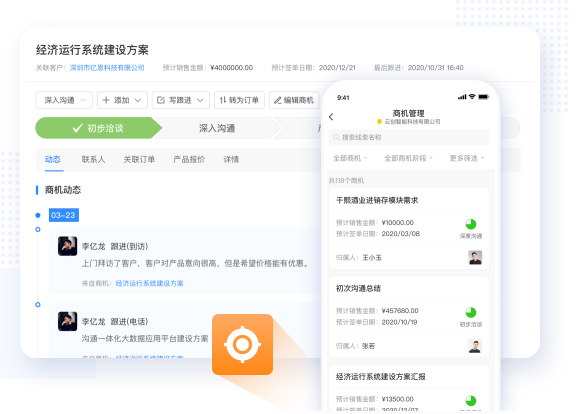576x414 pixels.
Task: Click note text 沟通一体化大数据应用平台建设方案
Action: [x=145, y=338]
